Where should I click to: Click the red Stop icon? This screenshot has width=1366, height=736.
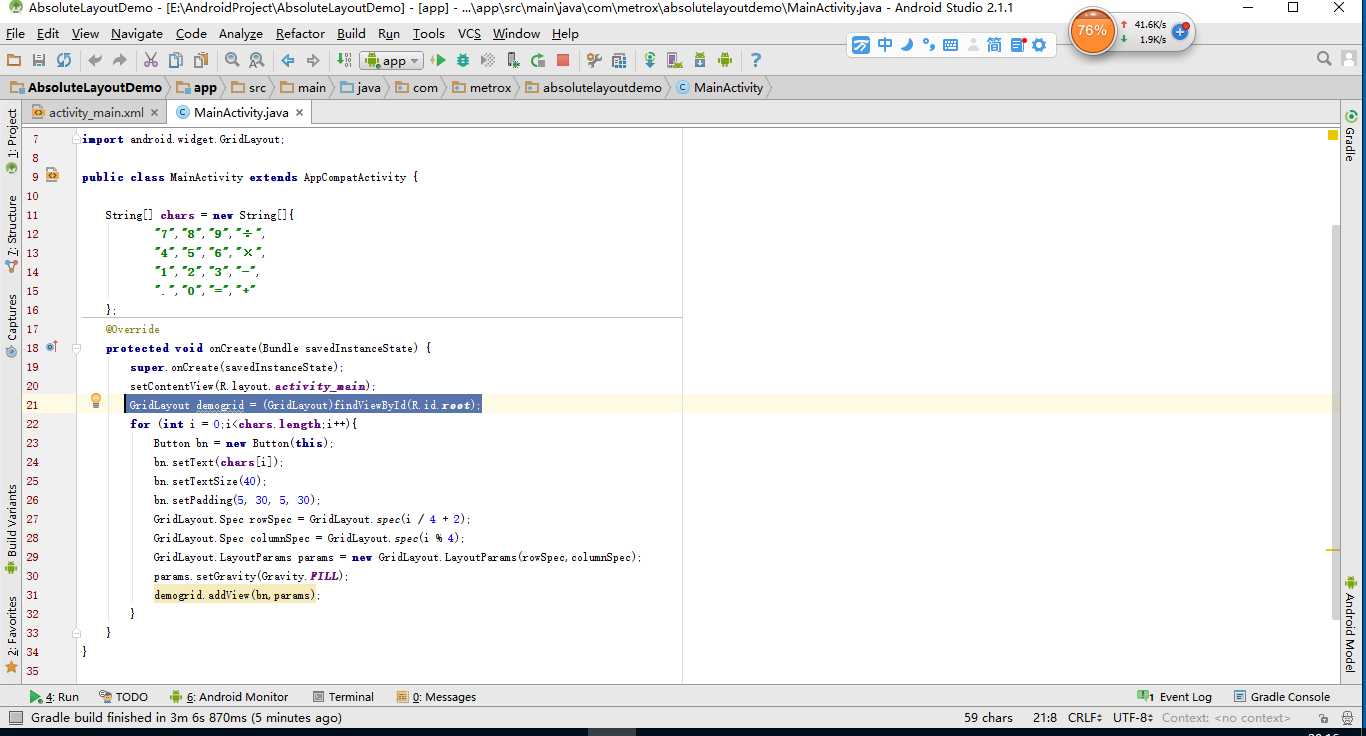[563, 60]
